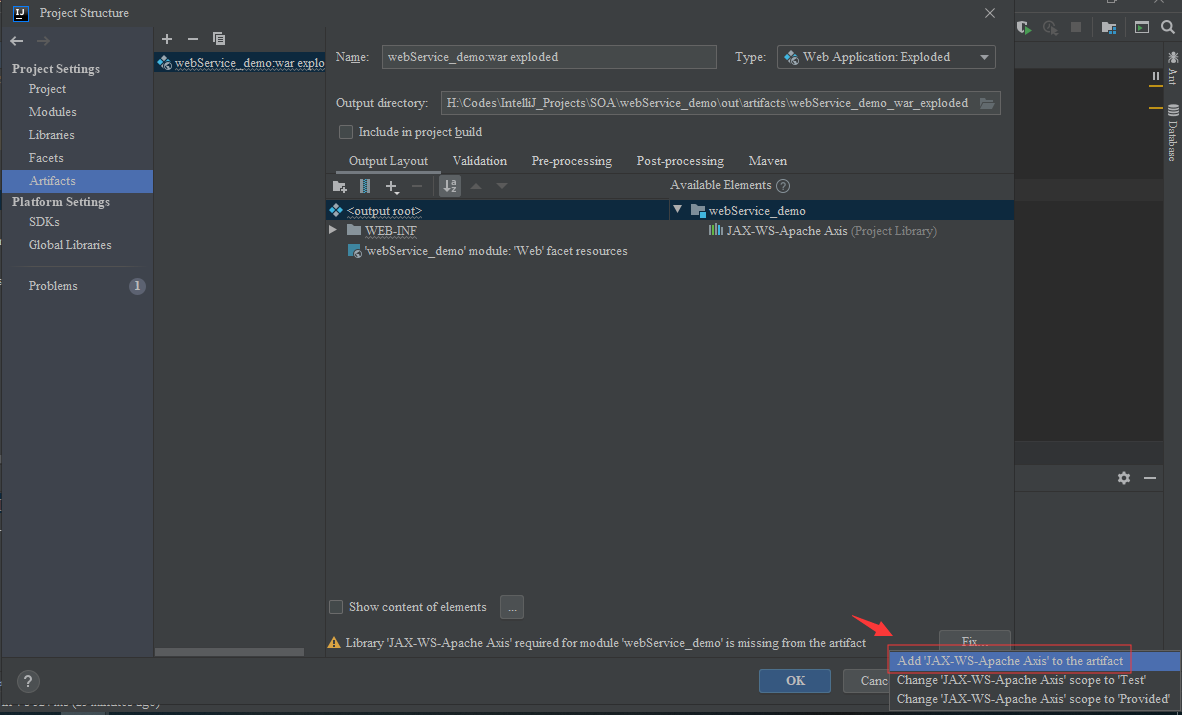
Task: Select webService_demo:war exploded artifact in list
Action: click(x=240, y=63)
